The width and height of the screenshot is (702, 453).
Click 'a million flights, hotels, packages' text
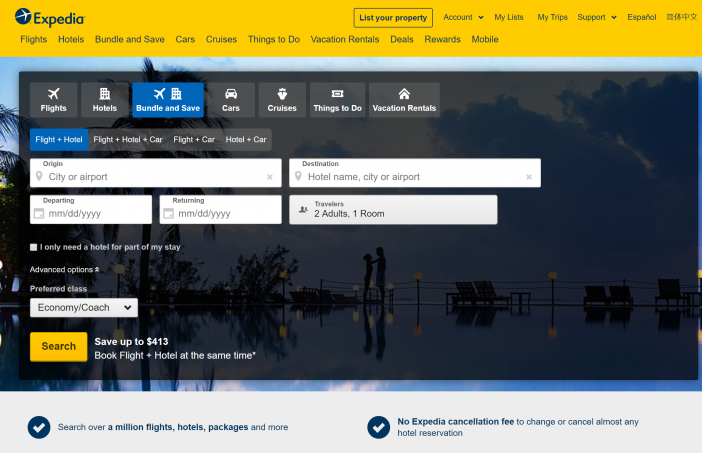click(178, 427)
